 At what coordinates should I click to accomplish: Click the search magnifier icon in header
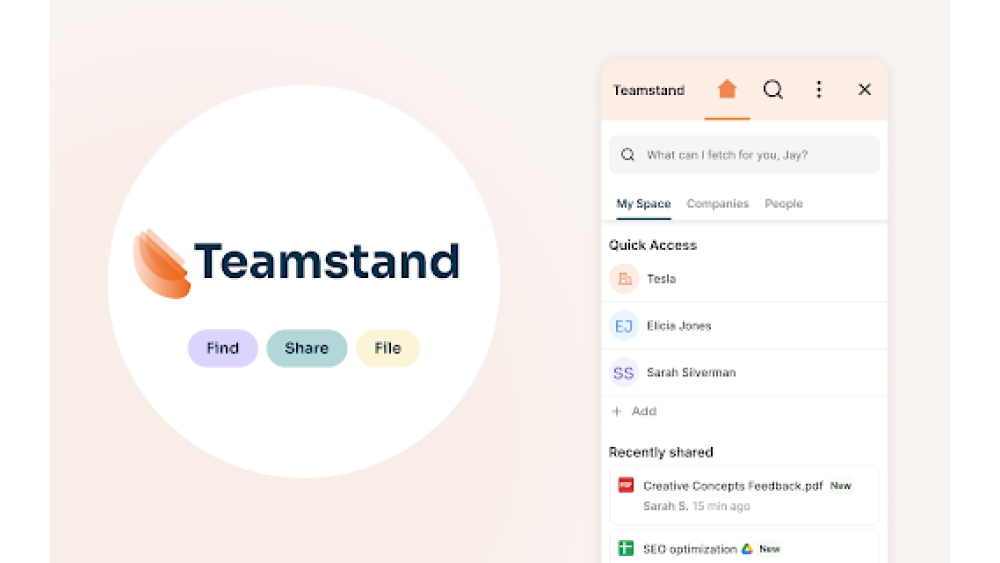click(x=773, y=89)
